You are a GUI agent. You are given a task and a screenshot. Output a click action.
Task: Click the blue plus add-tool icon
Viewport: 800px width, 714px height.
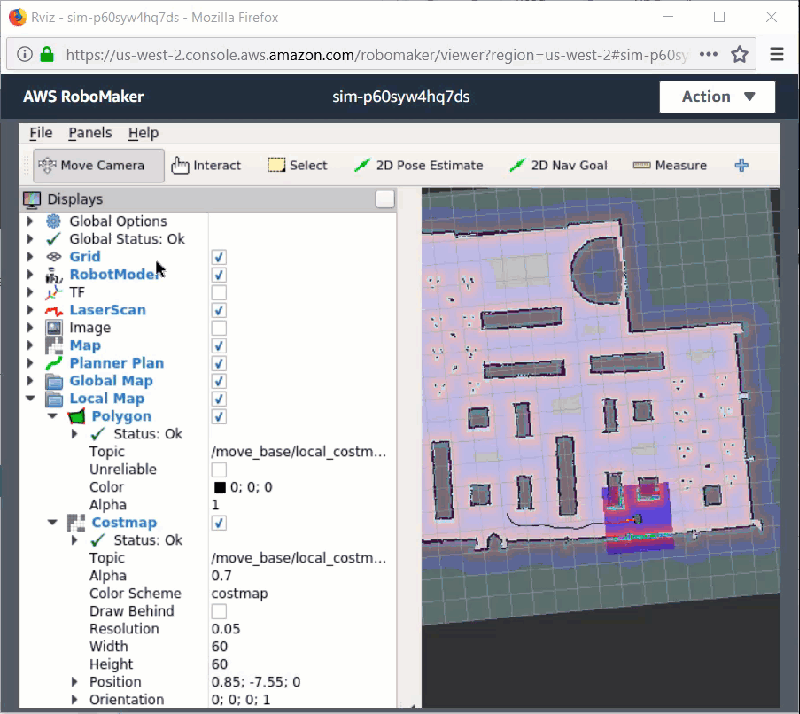click(x=741, y=165)
